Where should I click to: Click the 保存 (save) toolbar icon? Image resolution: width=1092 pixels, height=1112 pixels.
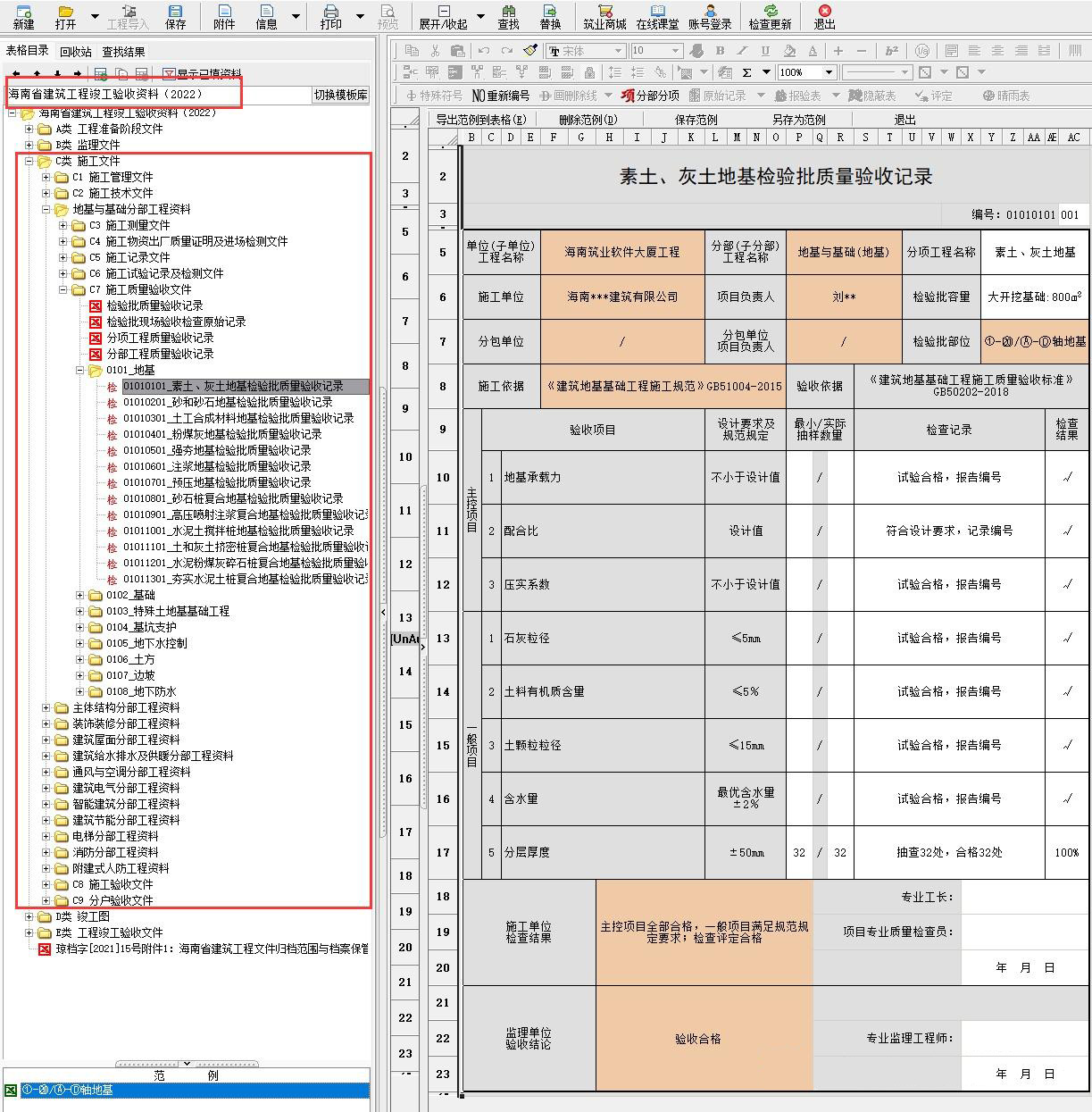(x=175, y=16)
